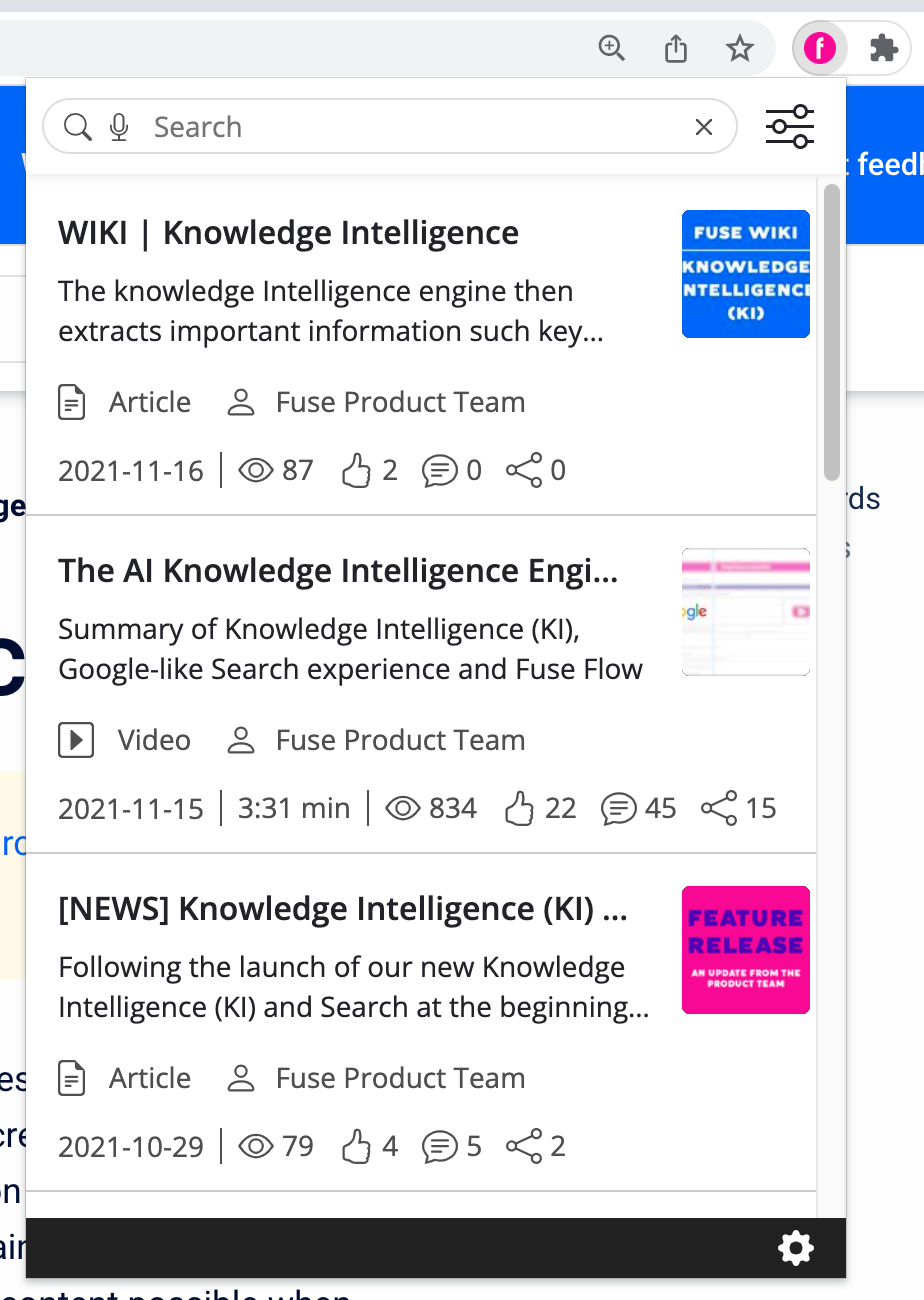
Task: Click the results list vertical scrollbar
Action: click(x=831, y=330)
